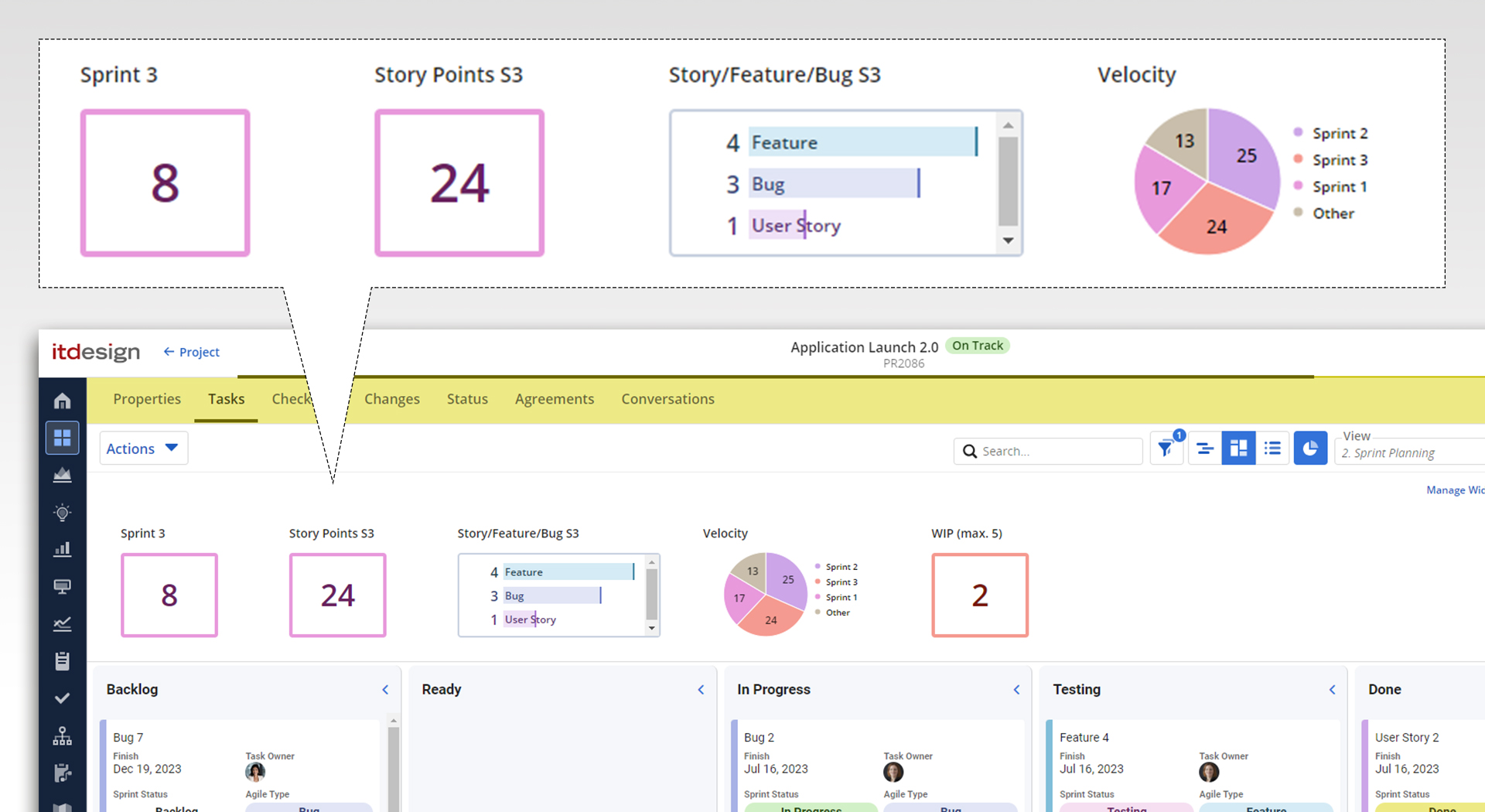Screen dimensions: 1485x812
Task: Open the checkmark sidebar icon
Action: click(x=63, y=698)
